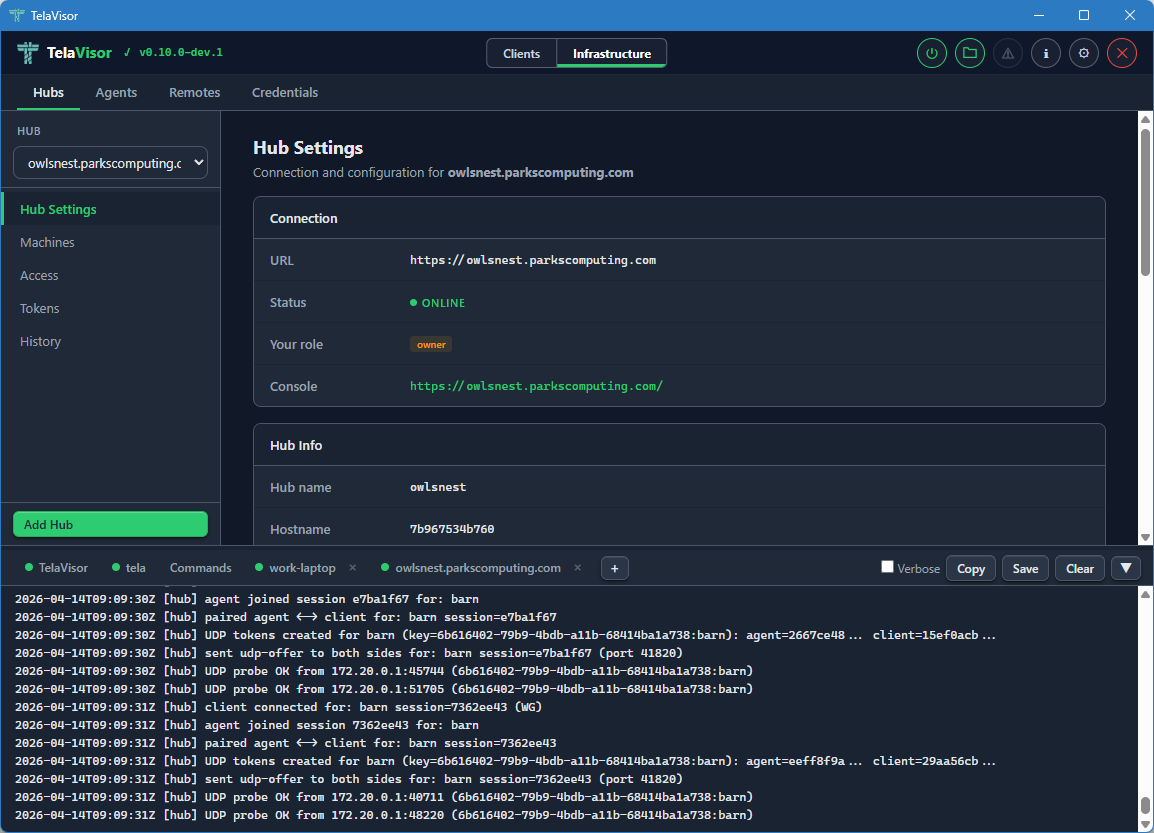The width and height of the screenshot is (1154, 833).
Task: Click the red X quit icon
Action: click(1122, 54)
